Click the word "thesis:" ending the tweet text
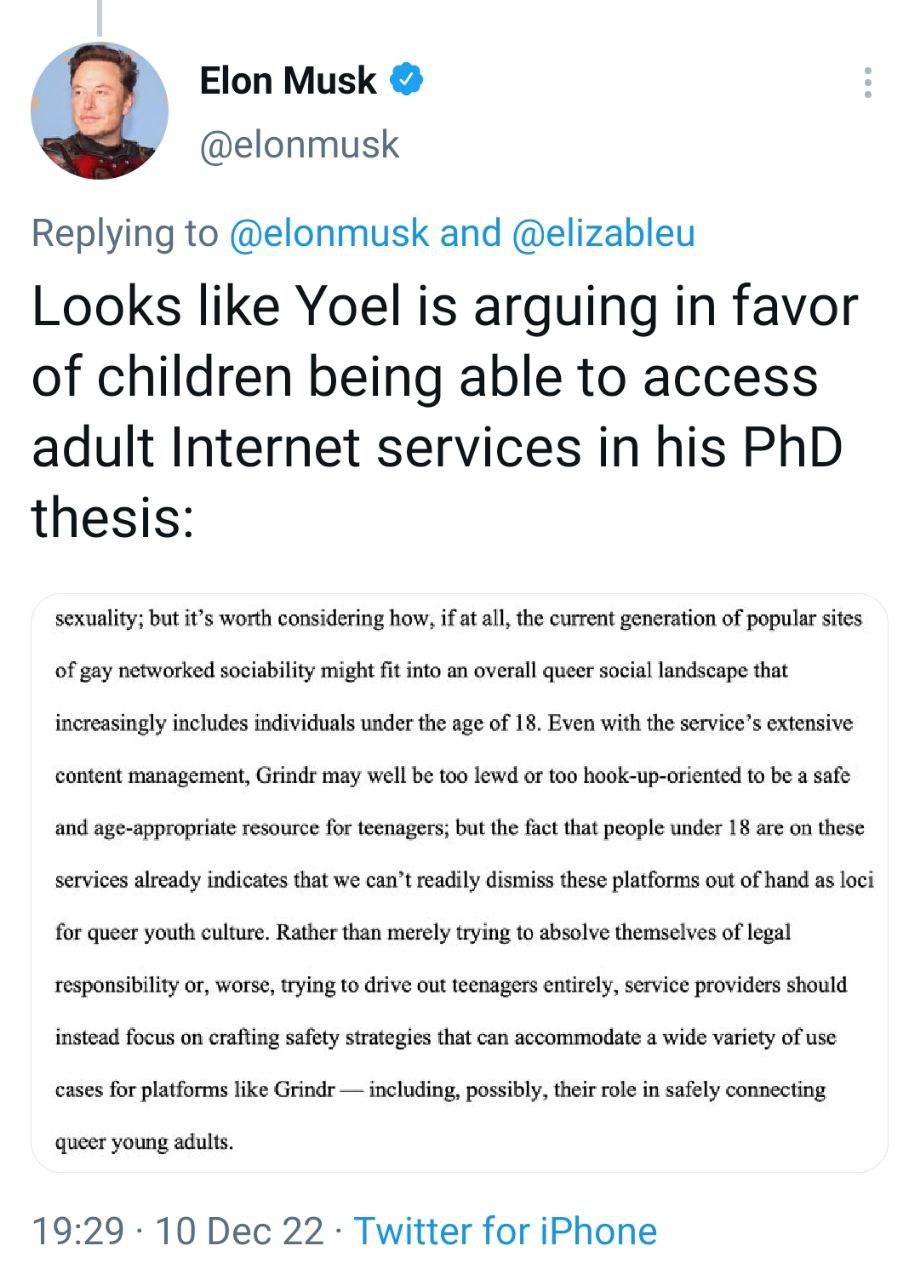Image resolution: width=919 pixels, height=1280 pixels. tap(112, 518)
